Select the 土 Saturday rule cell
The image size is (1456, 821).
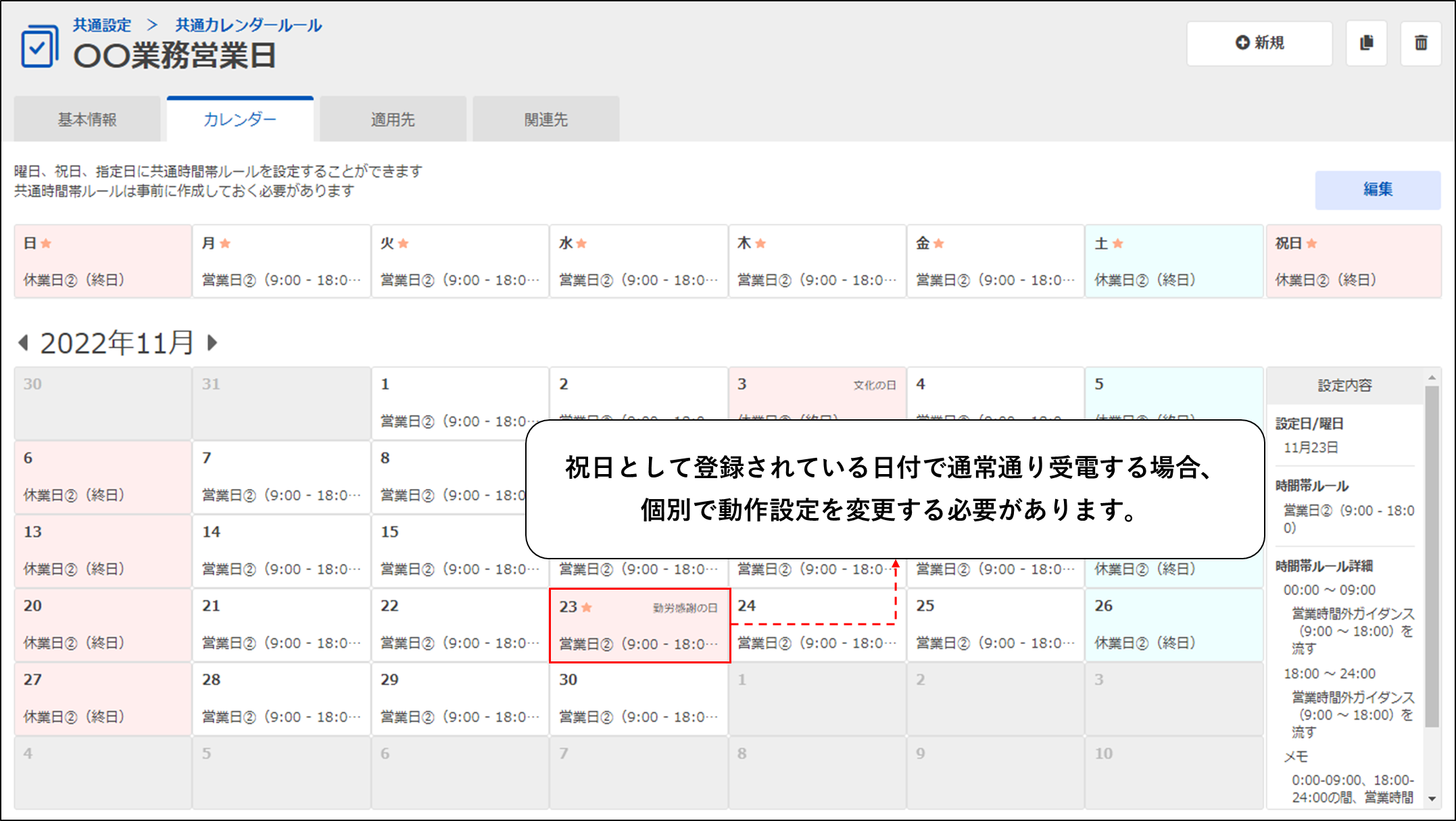(x=1173, y=261)
